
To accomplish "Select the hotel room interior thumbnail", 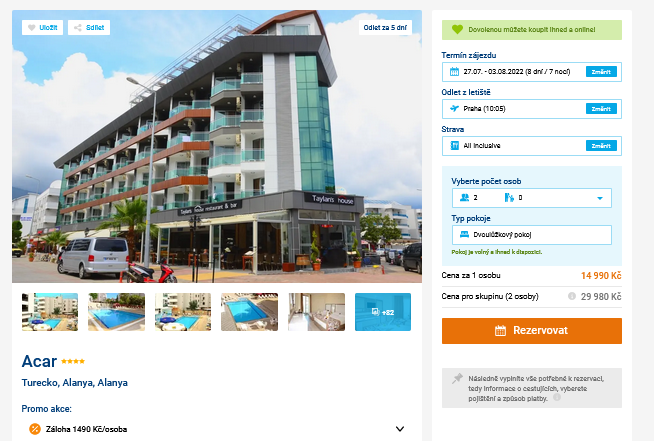I will point(317,312).
